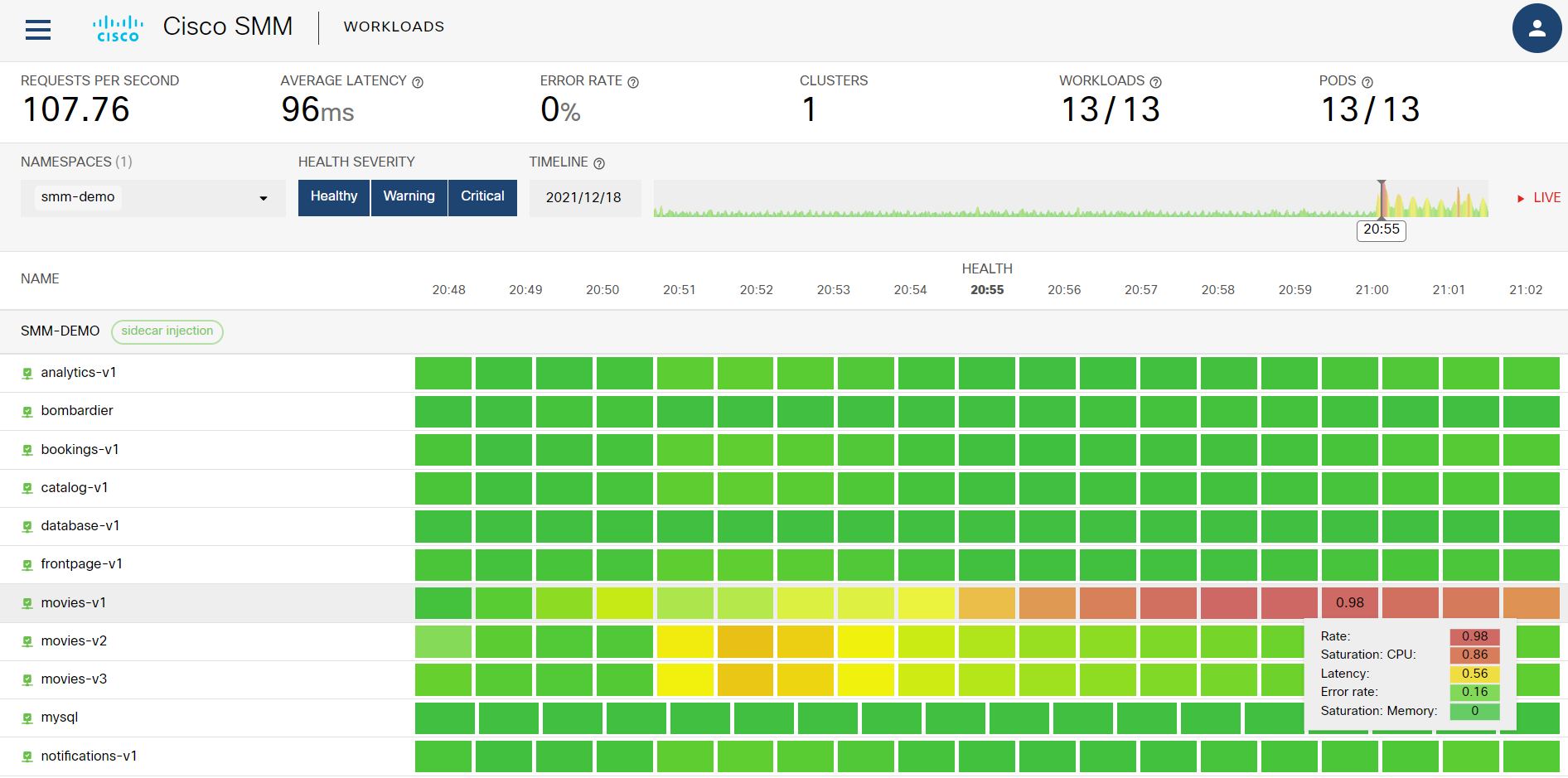This screenshot has width=1568, height=778.
Task: Click the mysql workload icon
Action: pyautogui.click(x=27, y=718)
